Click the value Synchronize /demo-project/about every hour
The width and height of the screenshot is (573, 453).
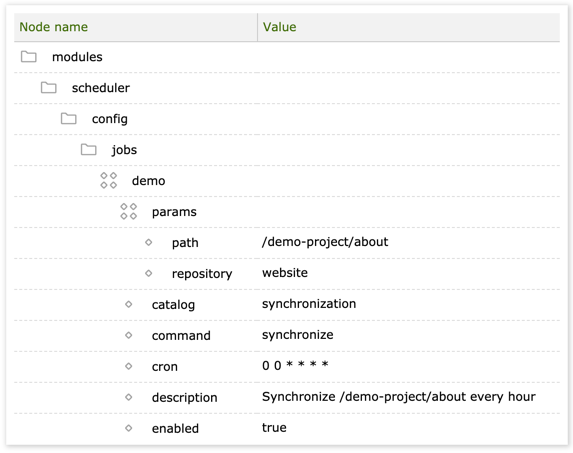point(399,397)
